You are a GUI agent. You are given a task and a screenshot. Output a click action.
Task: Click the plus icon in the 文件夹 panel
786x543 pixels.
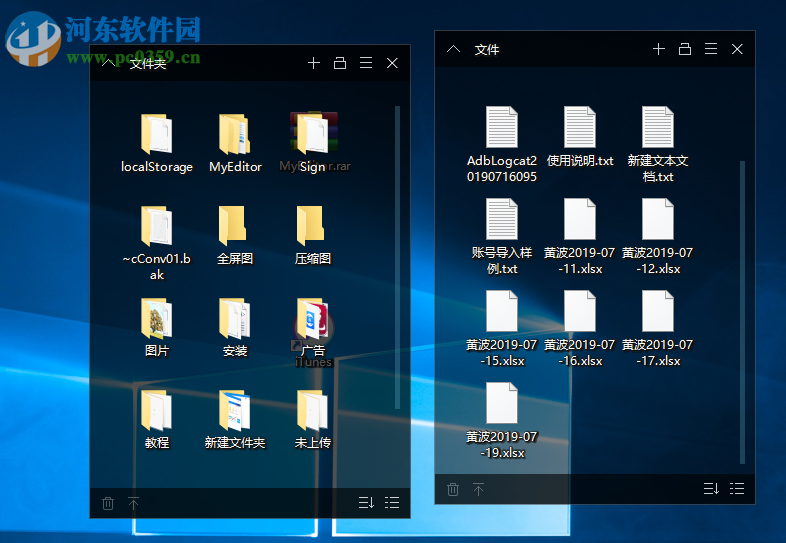(x=314, y=63)
